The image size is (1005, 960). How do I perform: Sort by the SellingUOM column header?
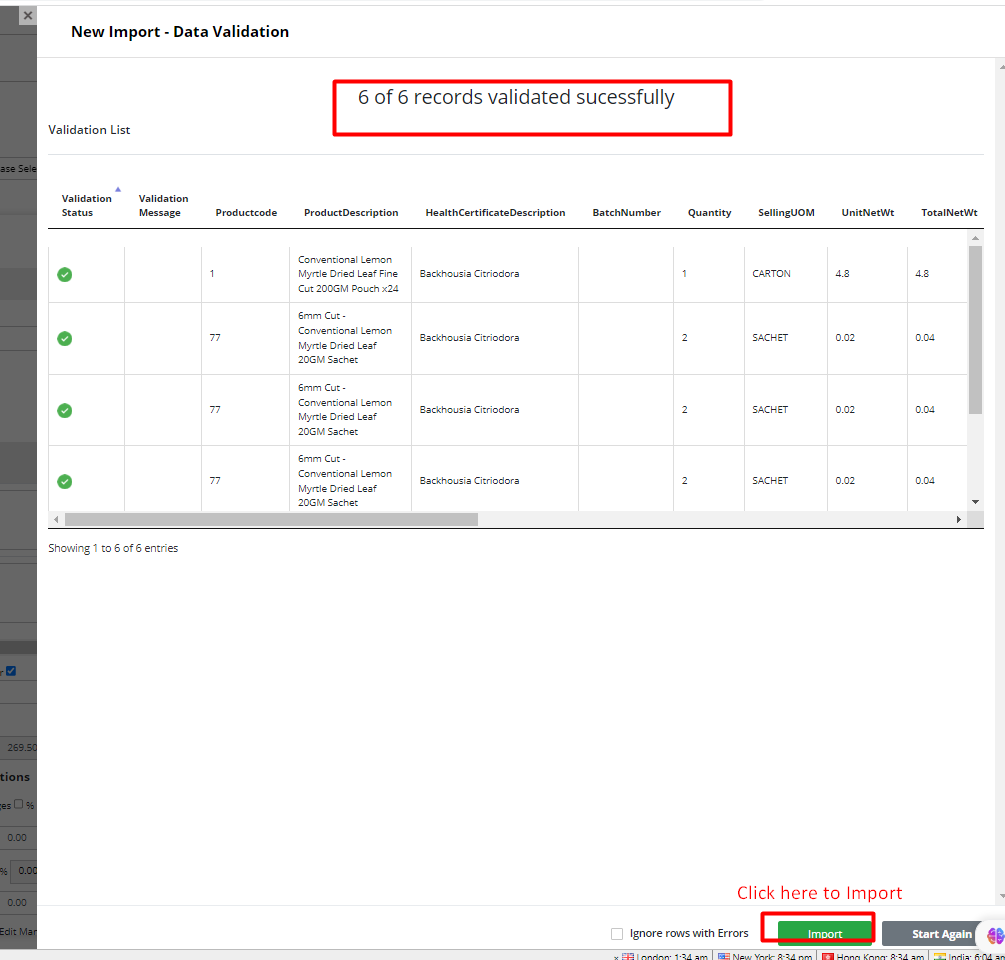786,212
